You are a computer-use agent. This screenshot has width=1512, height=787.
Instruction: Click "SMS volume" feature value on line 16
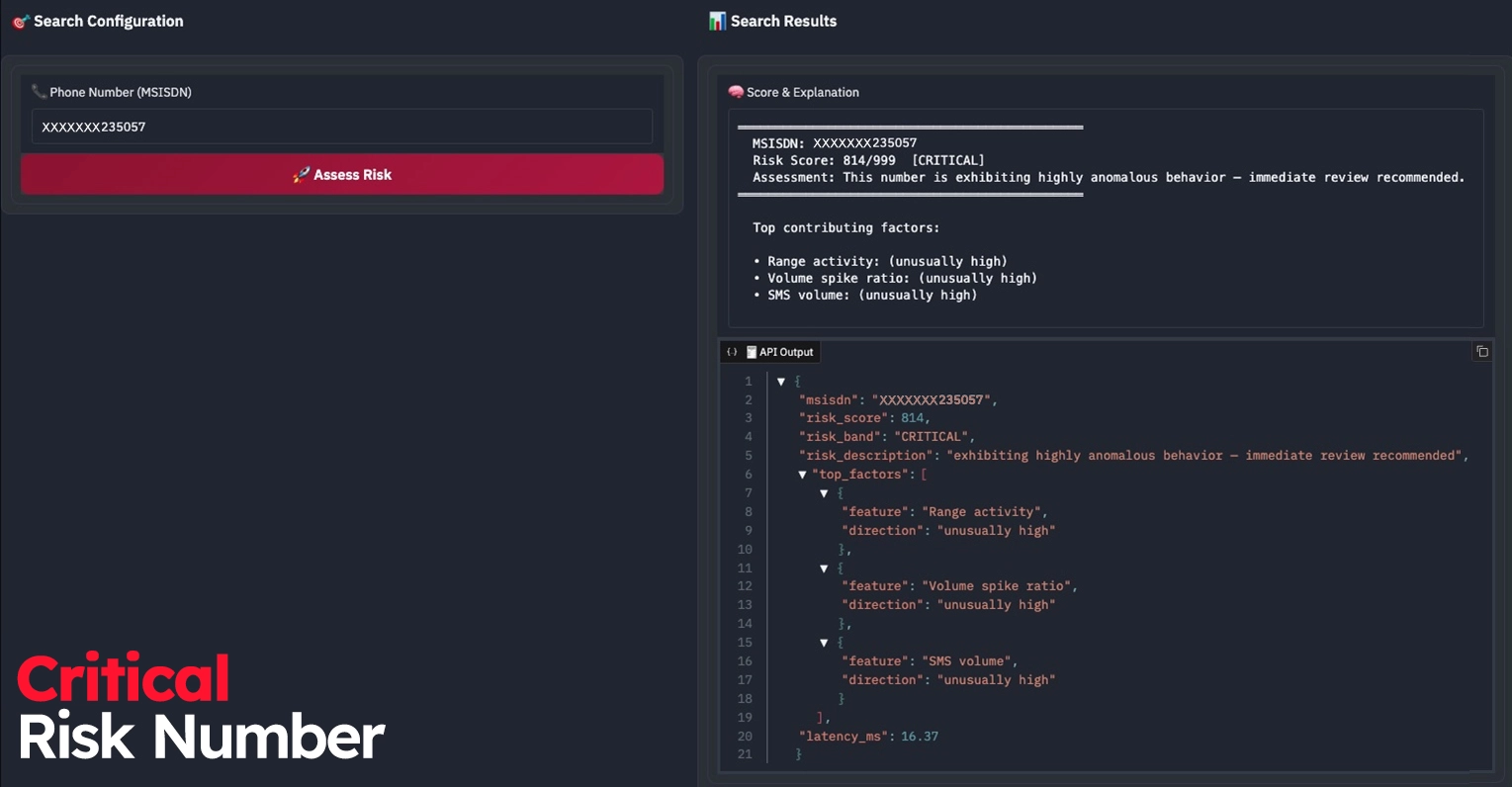point(966,661)
